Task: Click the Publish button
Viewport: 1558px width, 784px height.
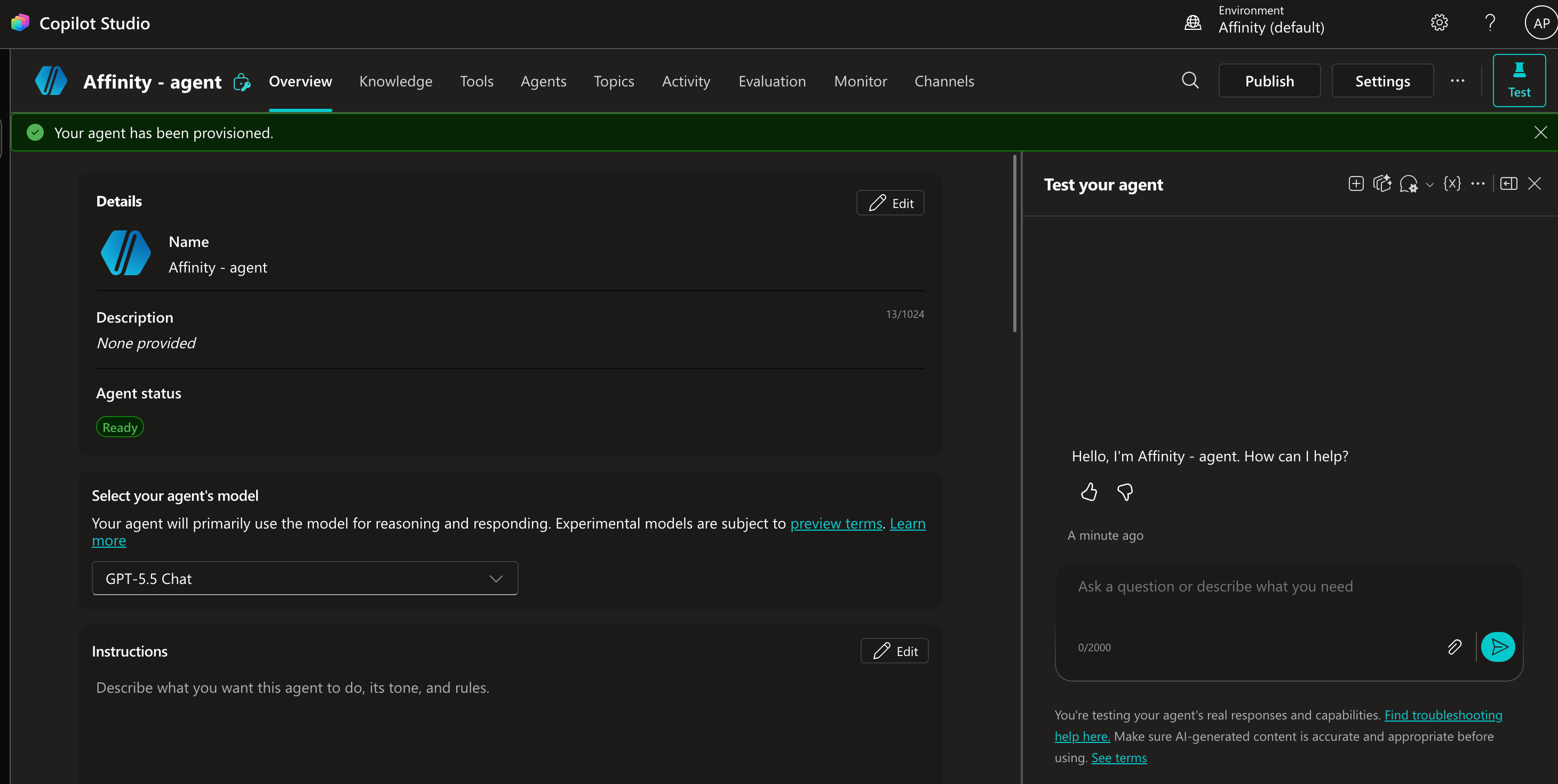Action: (x=1269, y=81)
